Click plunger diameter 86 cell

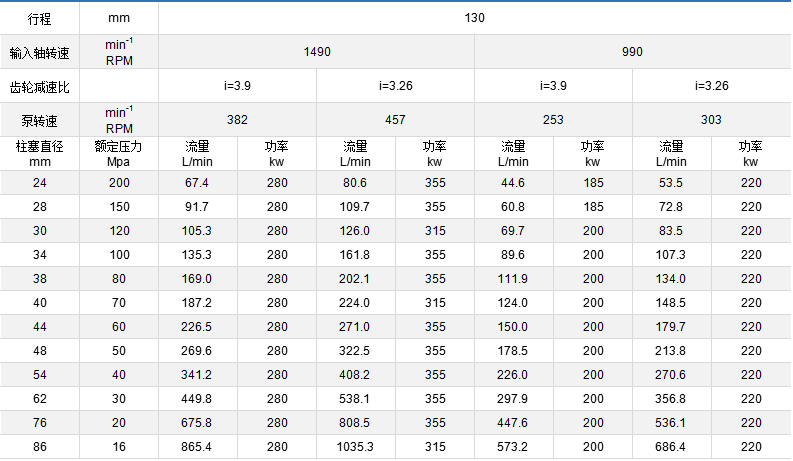tap(39, 447)
